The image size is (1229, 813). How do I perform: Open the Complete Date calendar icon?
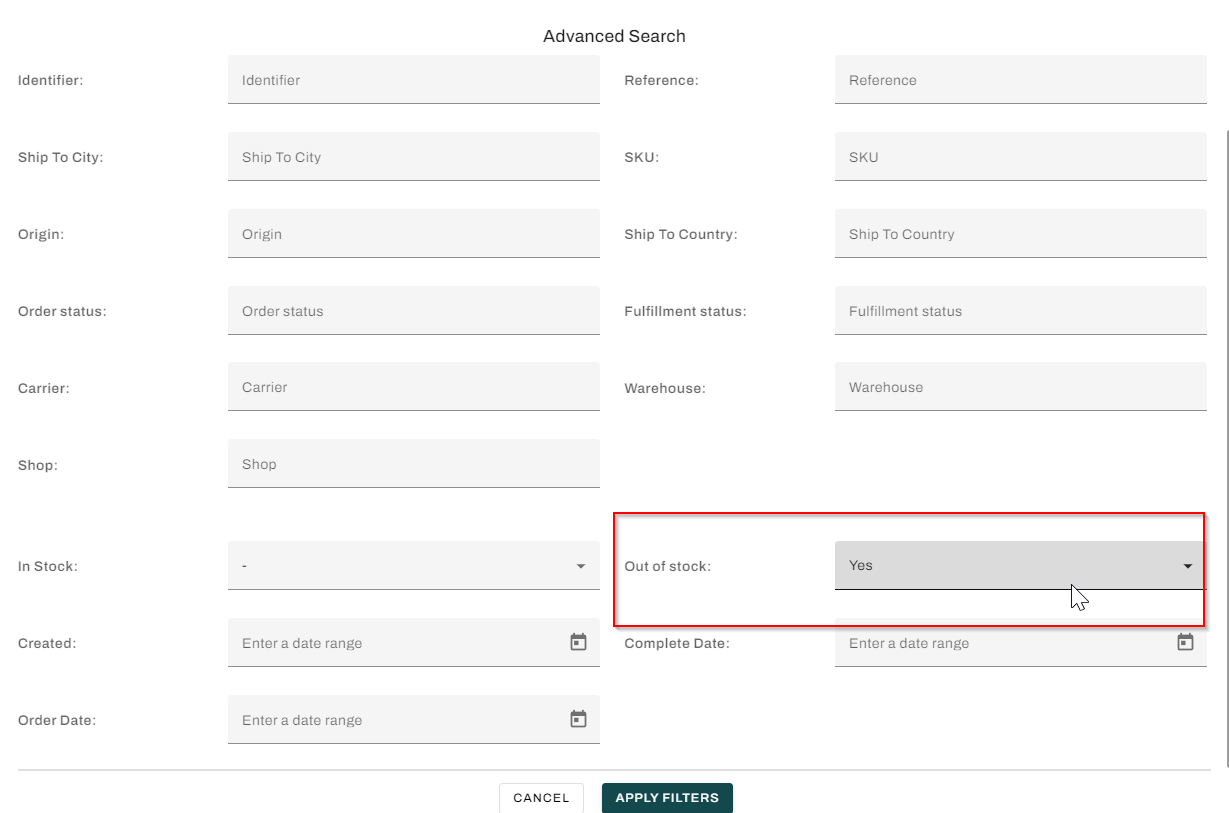click(x=1185, y=642)
